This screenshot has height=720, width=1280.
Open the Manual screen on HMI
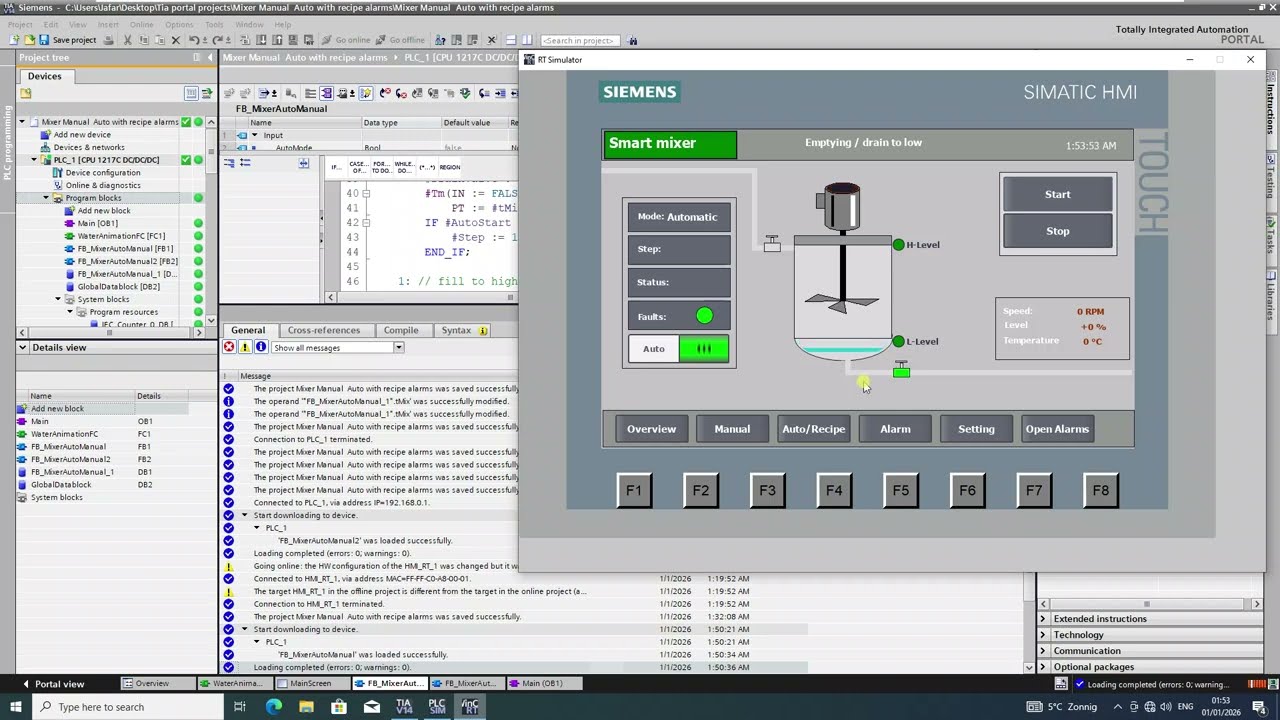[732, 429]
